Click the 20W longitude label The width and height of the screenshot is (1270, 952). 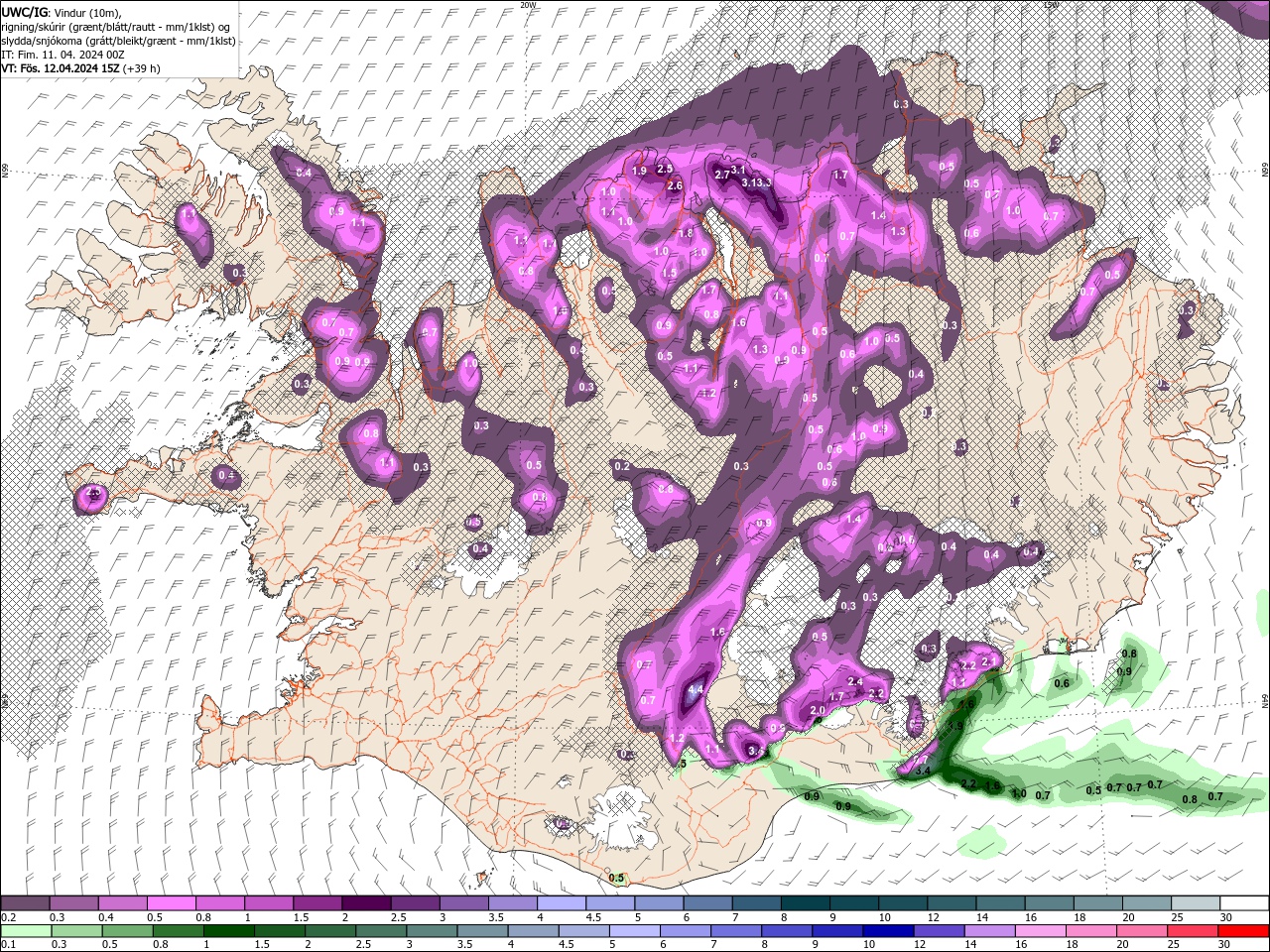528,5
